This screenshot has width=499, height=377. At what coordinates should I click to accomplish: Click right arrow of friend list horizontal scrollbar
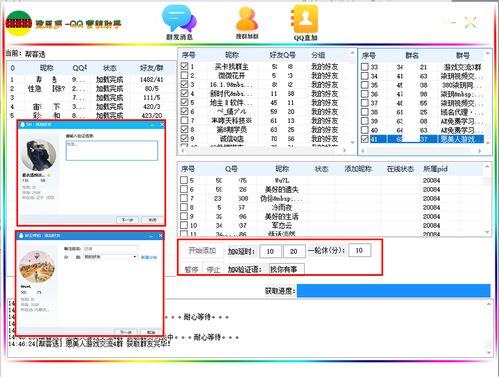pyautogui.click(x=344, y=151)
